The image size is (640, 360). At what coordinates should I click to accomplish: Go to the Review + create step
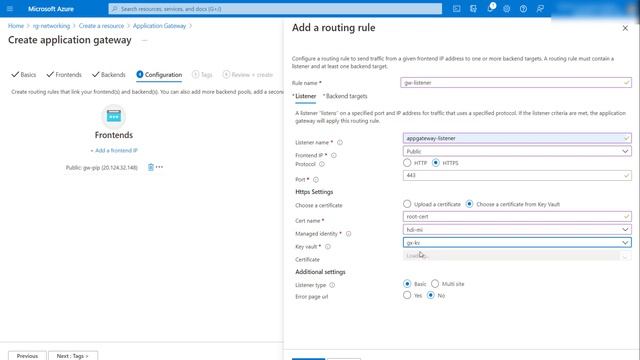coord(248,75)
